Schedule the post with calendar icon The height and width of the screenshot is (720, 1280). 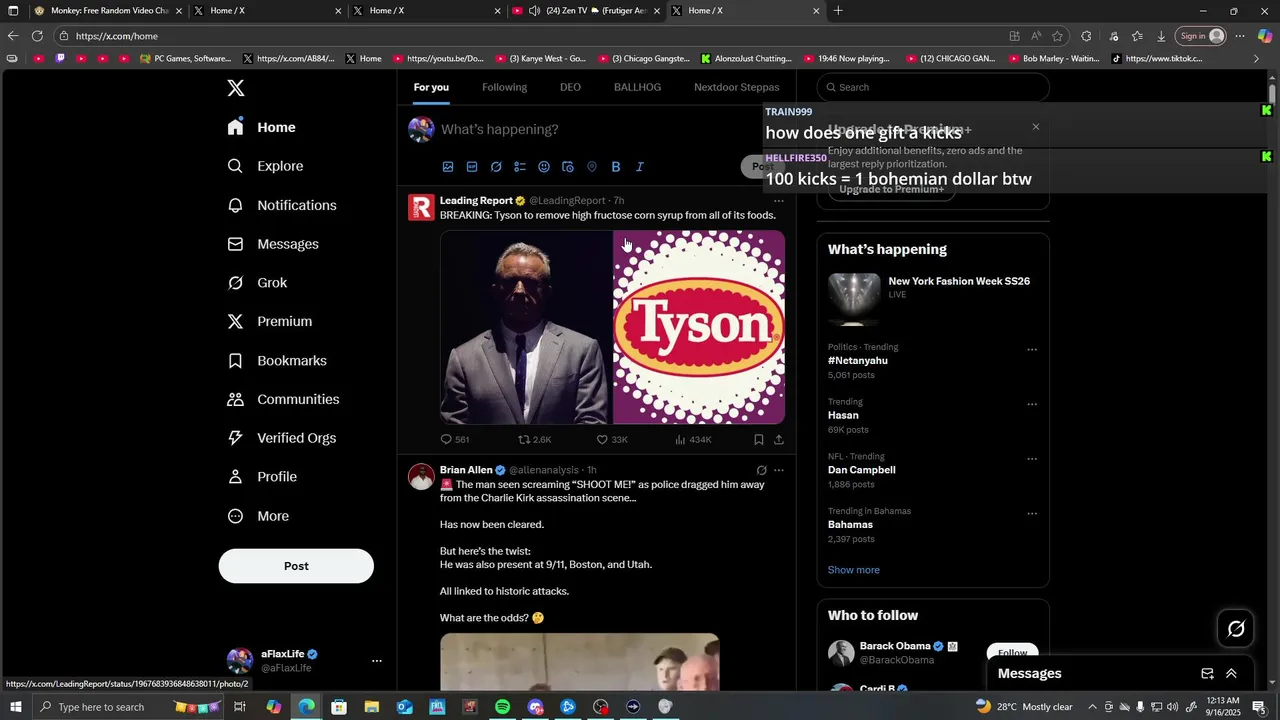[568, 167]
